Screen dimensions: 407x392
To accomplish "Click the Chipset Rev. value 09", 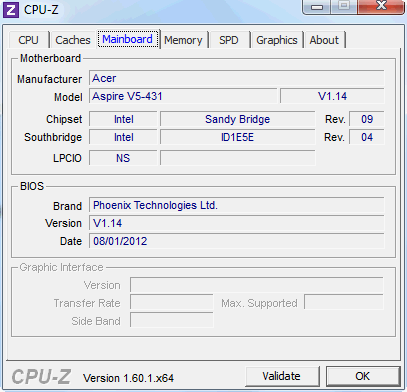I will click(367, 119).
